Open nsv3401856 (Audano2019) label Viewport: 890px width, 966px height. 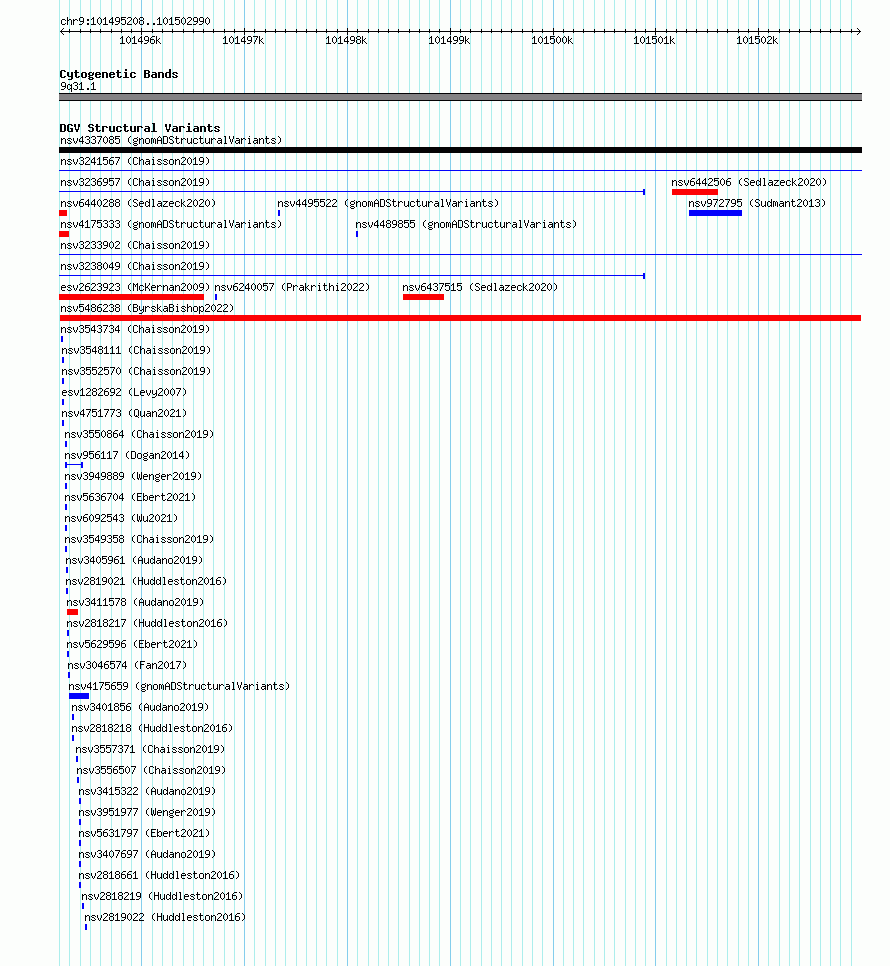click(140, 706)
